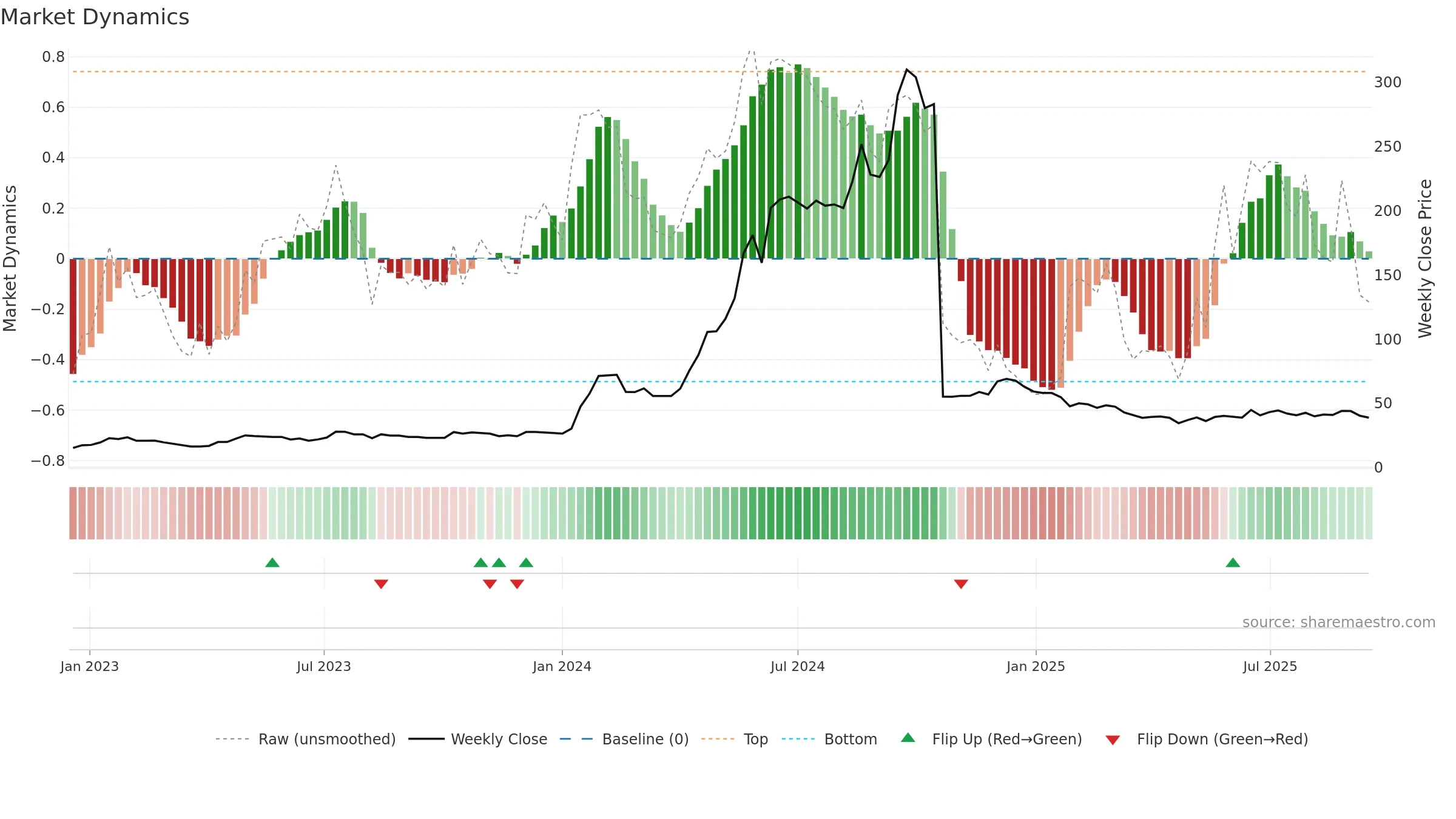The image size is (1456, 819).
Task: Toggle the Flip Up (Red→Green) legend entry
Action: click(x=991, y=739)
